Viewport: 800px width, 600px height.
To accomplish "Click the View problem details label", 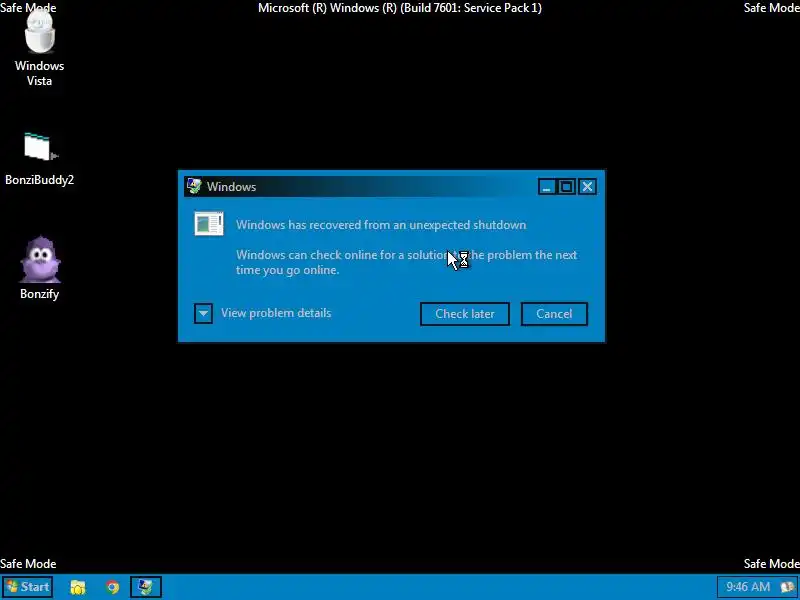I will pyautogui.click(x=276, y=313).
